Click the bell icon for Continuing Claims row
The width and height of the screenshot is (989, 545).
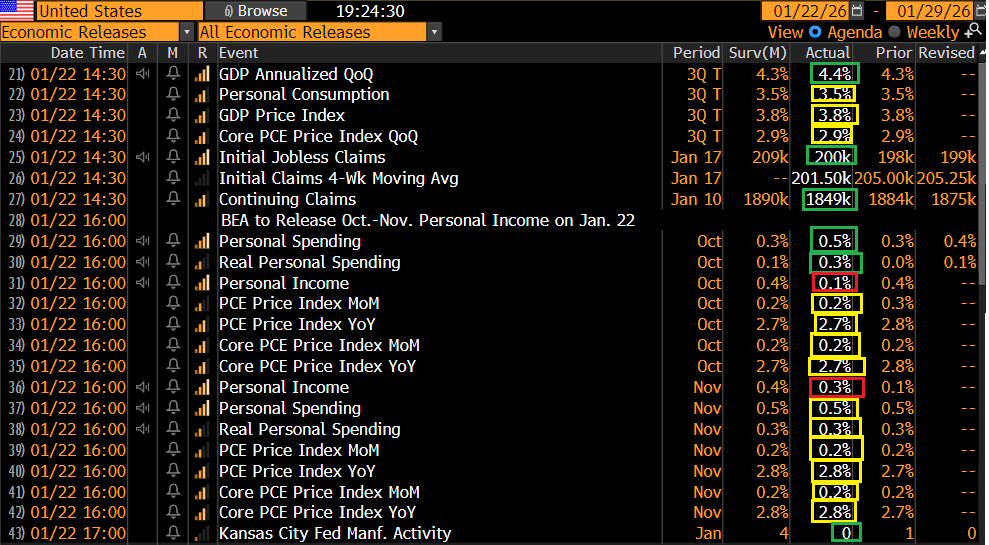click(173, 200)
